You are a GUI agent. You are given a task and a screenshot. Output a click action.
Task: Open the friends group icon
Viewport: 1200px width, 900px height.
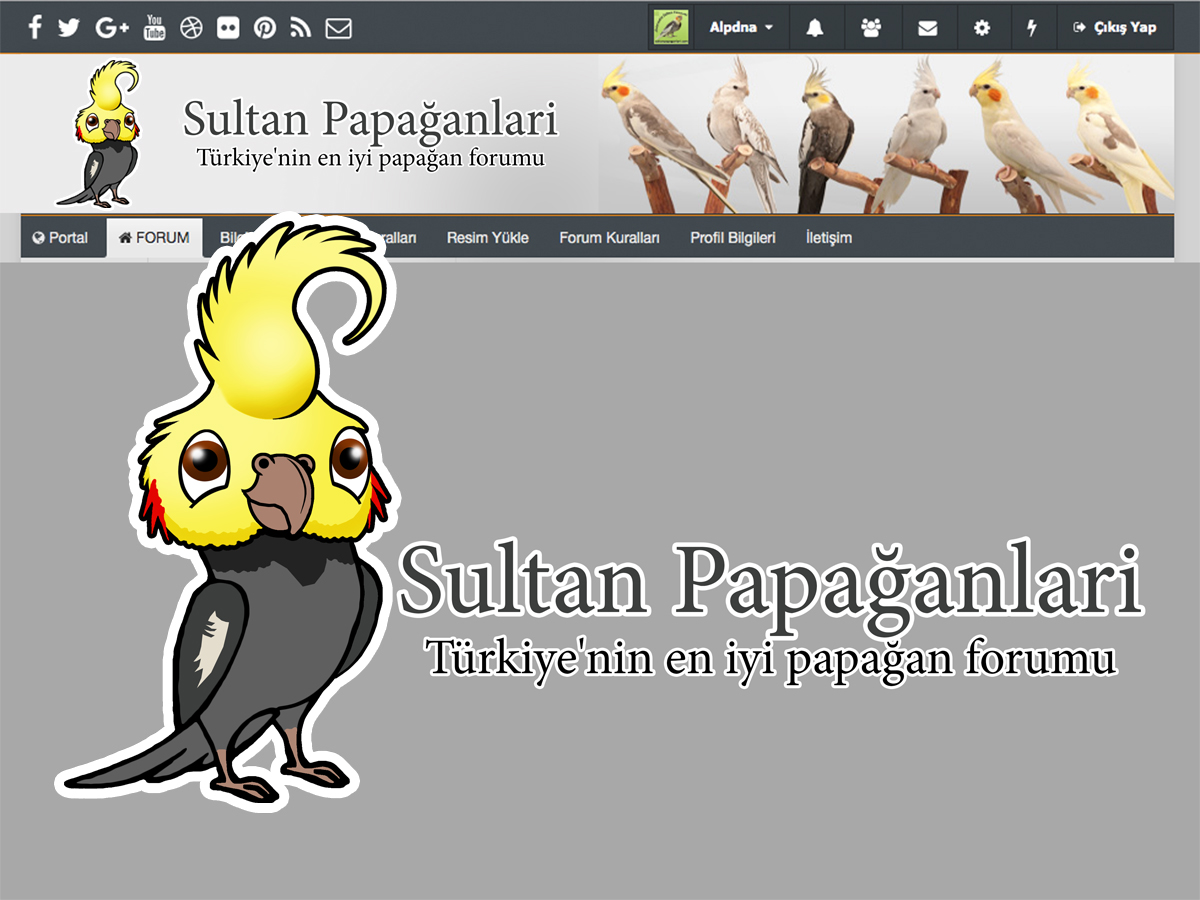871,28
